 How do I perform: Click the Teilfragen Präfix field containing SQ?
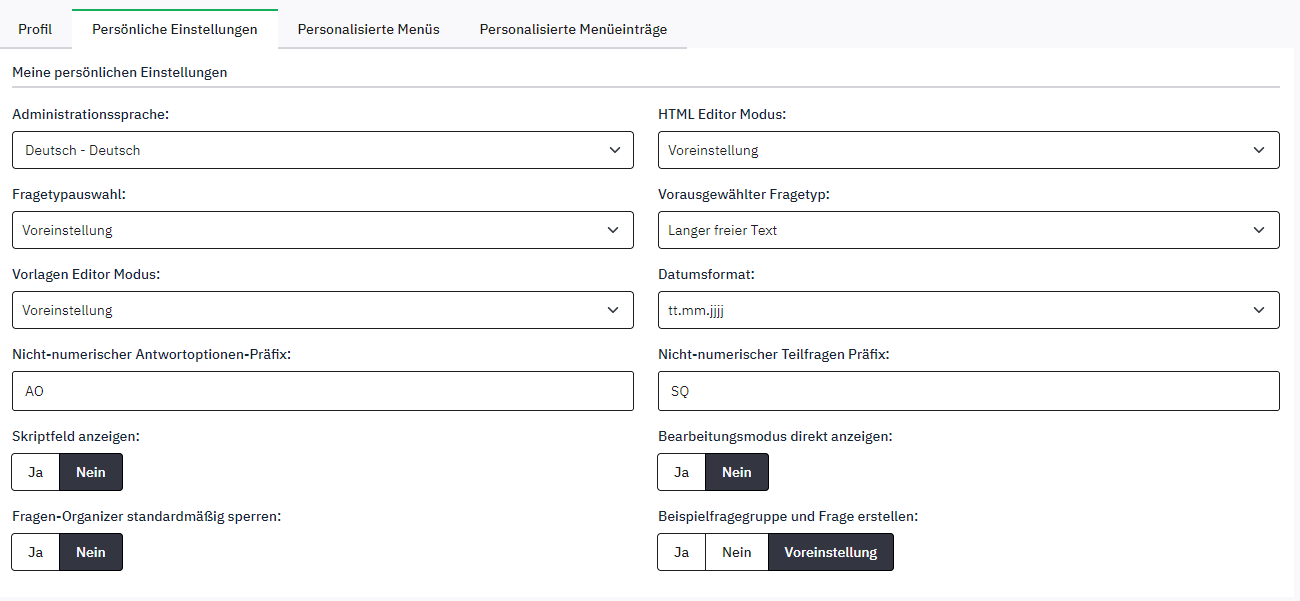coord(968,391)
